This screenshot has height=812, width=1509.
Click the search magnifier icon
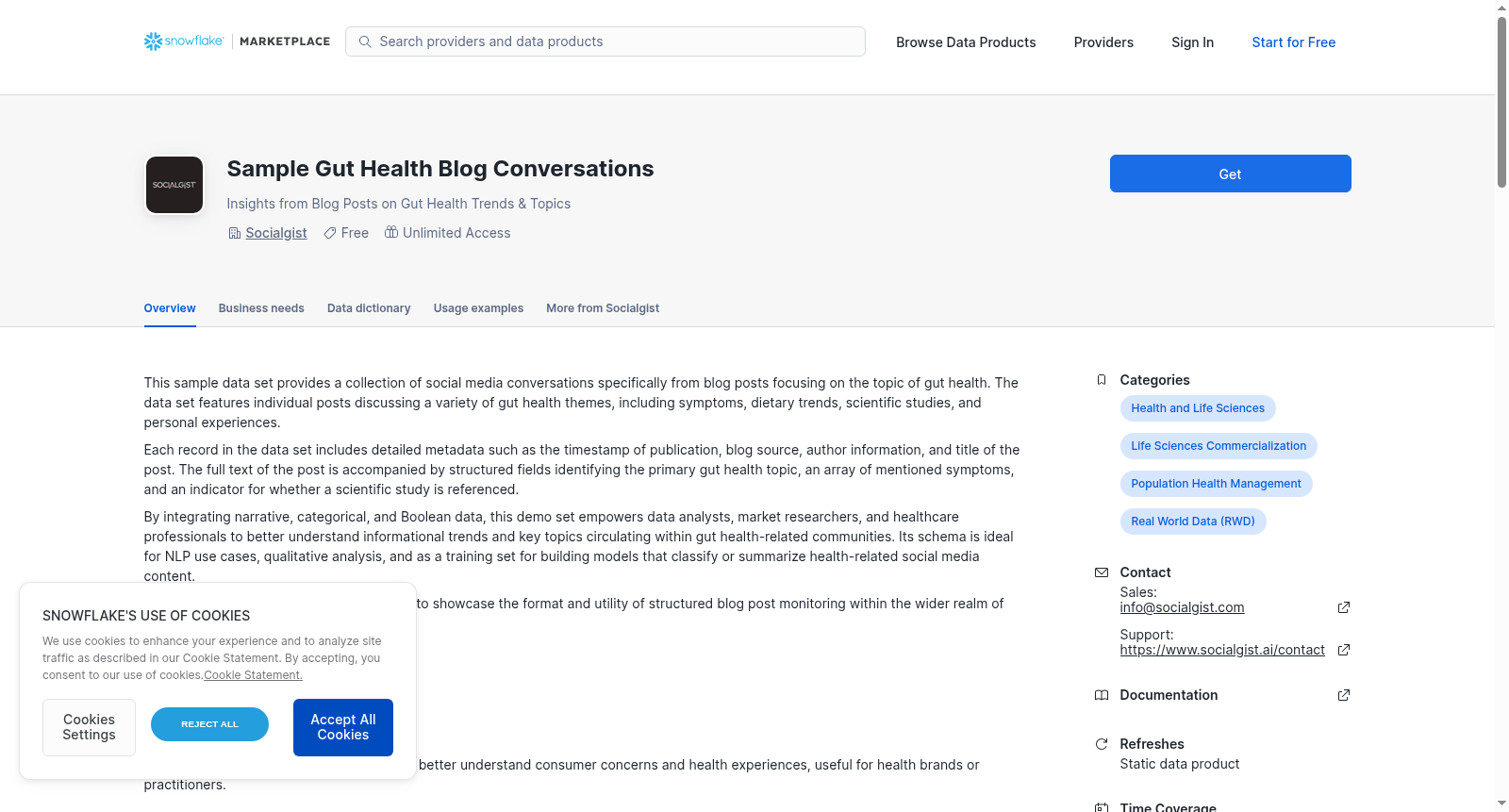(x=365, y=41)
